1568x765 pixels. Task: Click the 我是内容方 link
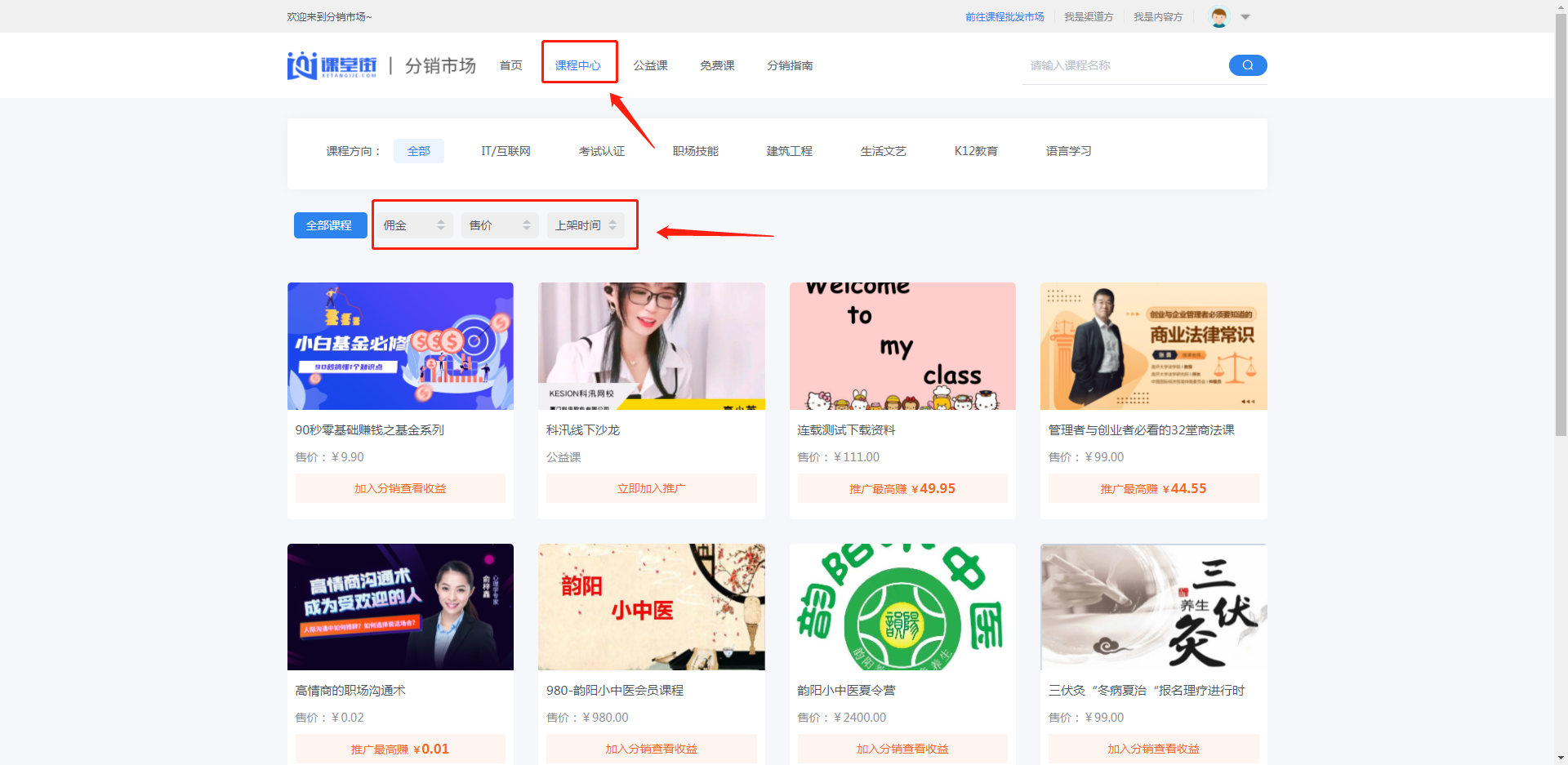pos(1158,17)
